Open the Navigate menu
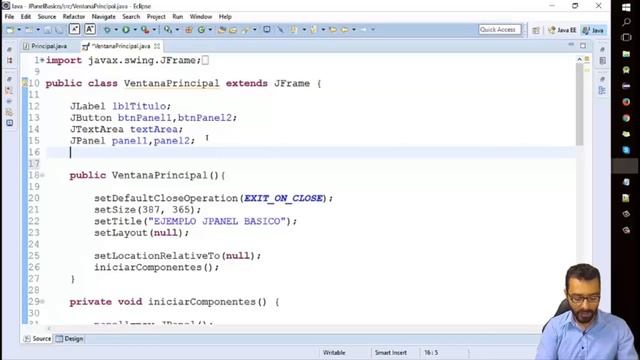 (x=103, y=17)
